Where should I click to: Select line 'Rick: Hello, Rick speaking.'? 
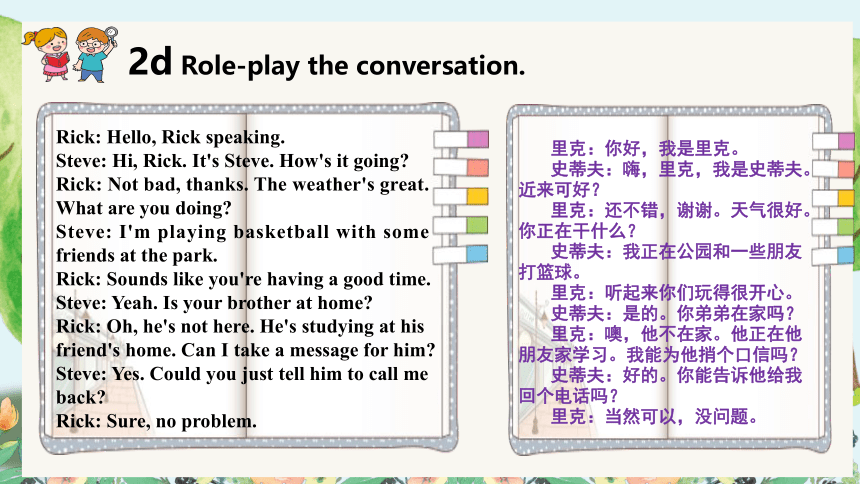(x=171, y=137)
